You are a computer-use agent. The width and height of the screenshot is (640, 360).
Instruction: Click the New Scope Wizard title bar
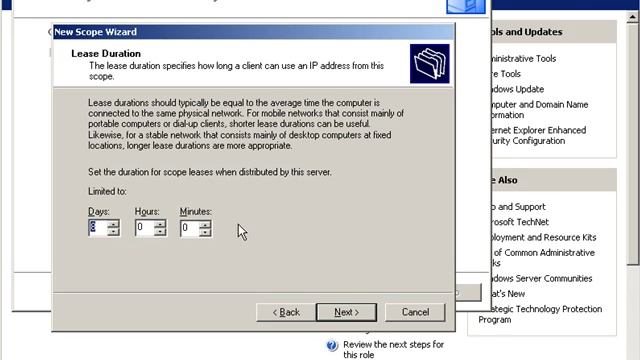coord(253,32)
